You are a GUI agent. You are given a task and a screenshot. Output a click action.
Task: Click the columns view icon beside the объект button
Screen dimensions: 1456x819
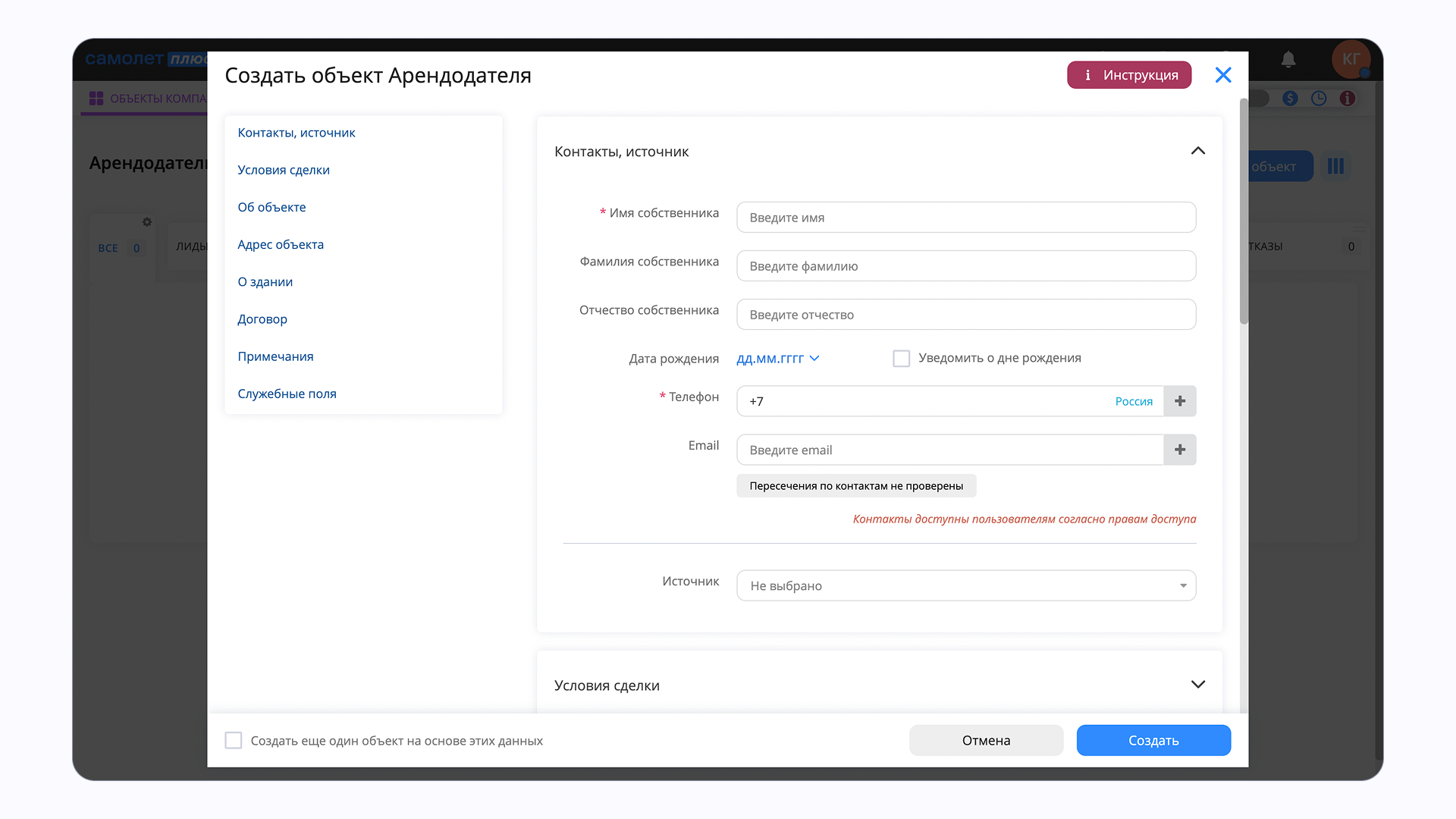[1335, 166]
